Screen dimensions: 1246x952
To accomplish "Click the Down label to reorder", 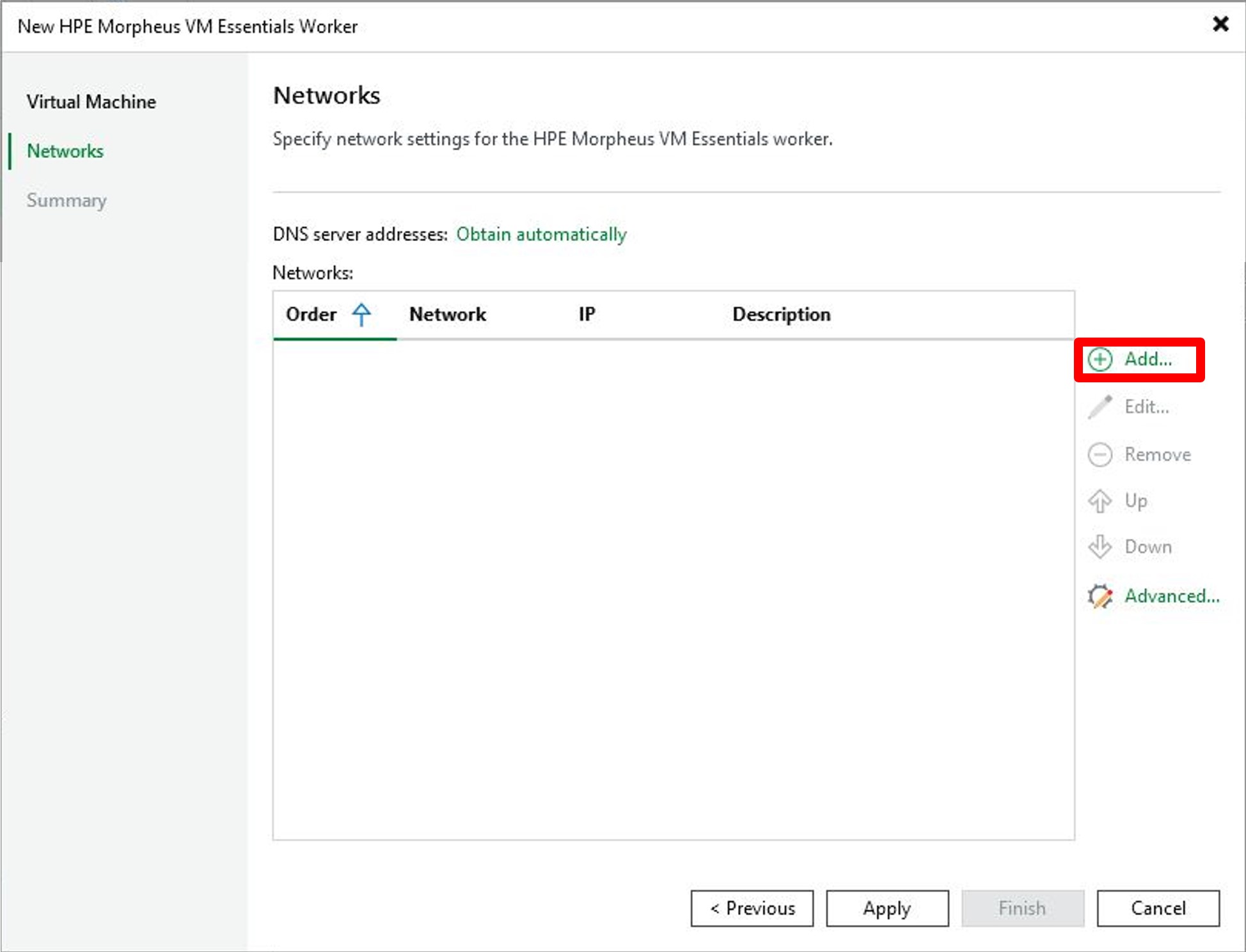I will [x=1148, y=547].
